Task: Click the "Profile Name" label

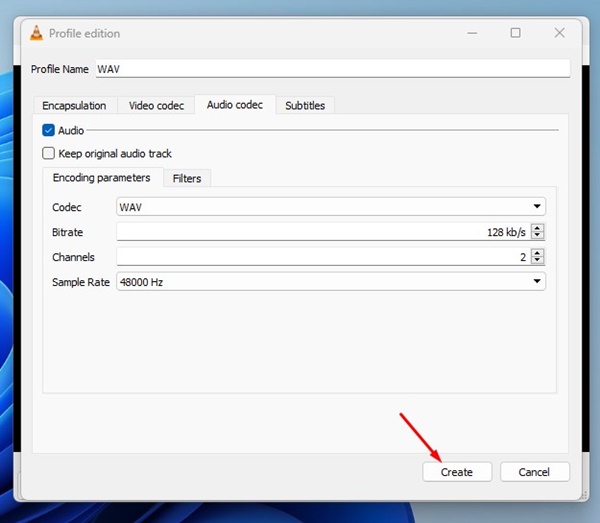Action: (x=59, y=69)
